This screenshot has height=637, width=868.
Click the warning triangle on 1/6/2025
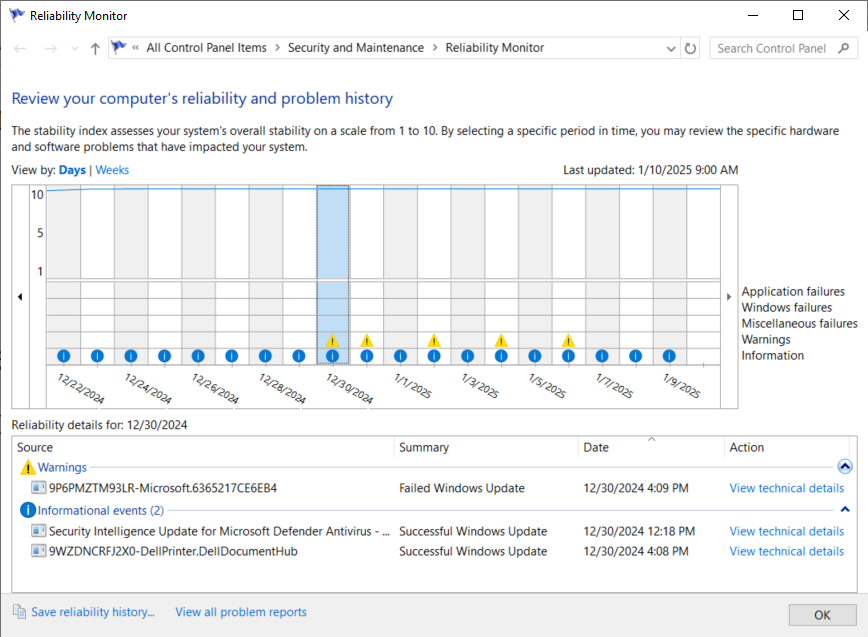(x=569, y=340)
